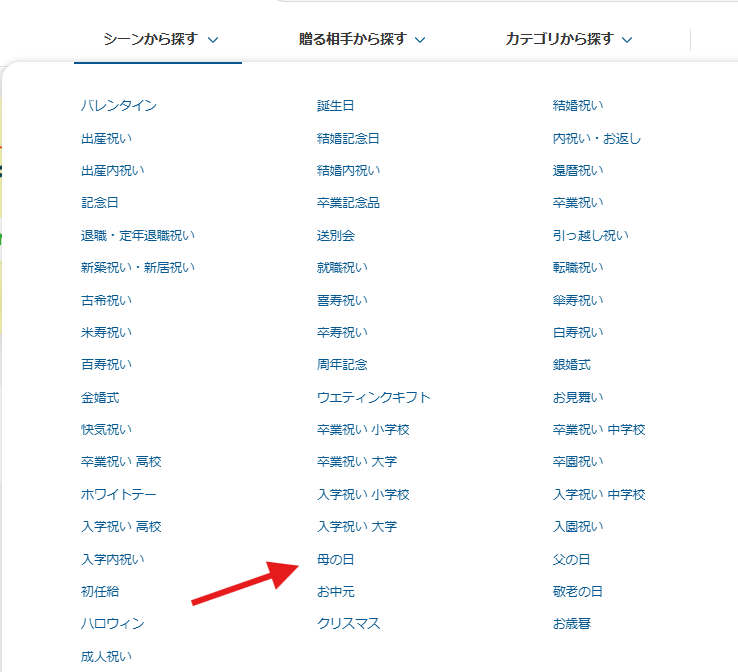Choose the 退職・定年退職祝い link

tap(137, 235)
